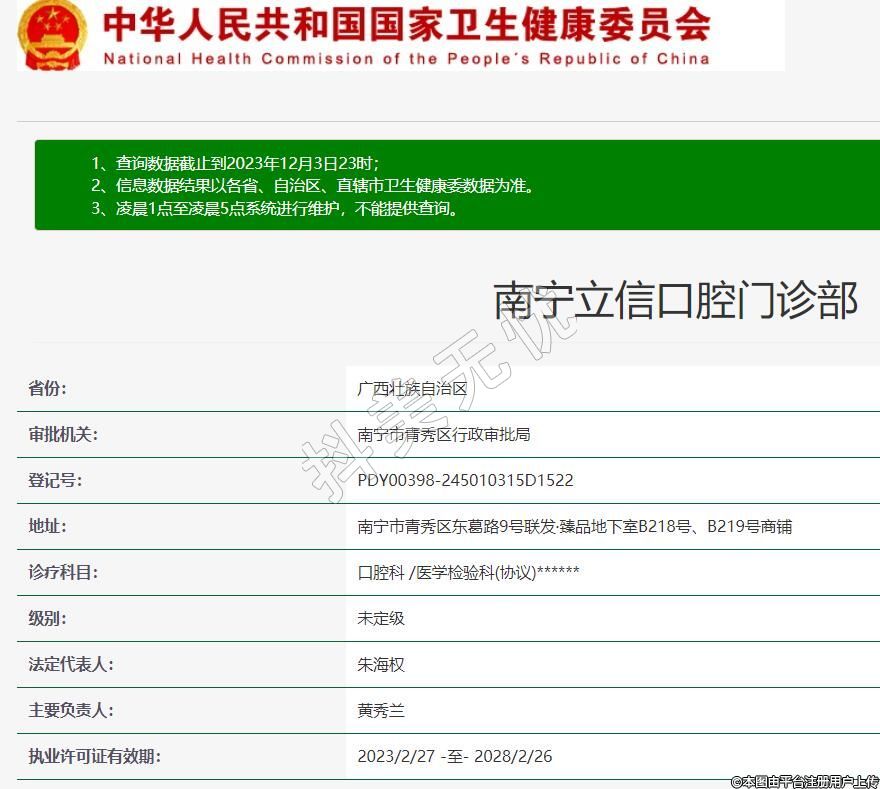Screen dimensions: 880x789
Task: Click the 地址 row label
Action: [48, 526]
